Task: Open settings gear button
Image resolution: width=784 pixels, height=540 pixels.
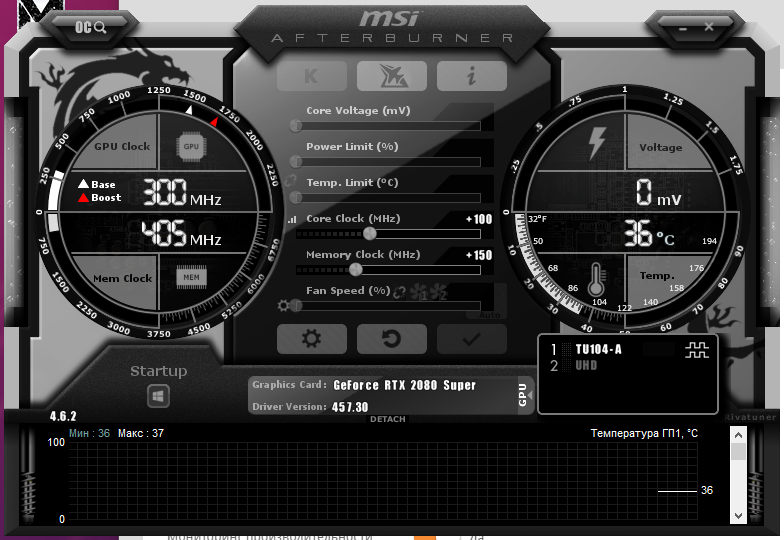Action: pyautogui.click(x=312, y=339)
